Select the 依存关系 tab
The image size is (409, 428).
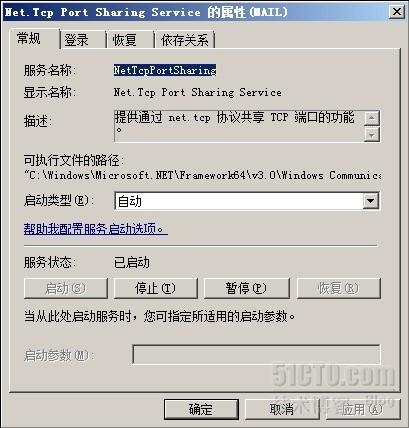185,40
